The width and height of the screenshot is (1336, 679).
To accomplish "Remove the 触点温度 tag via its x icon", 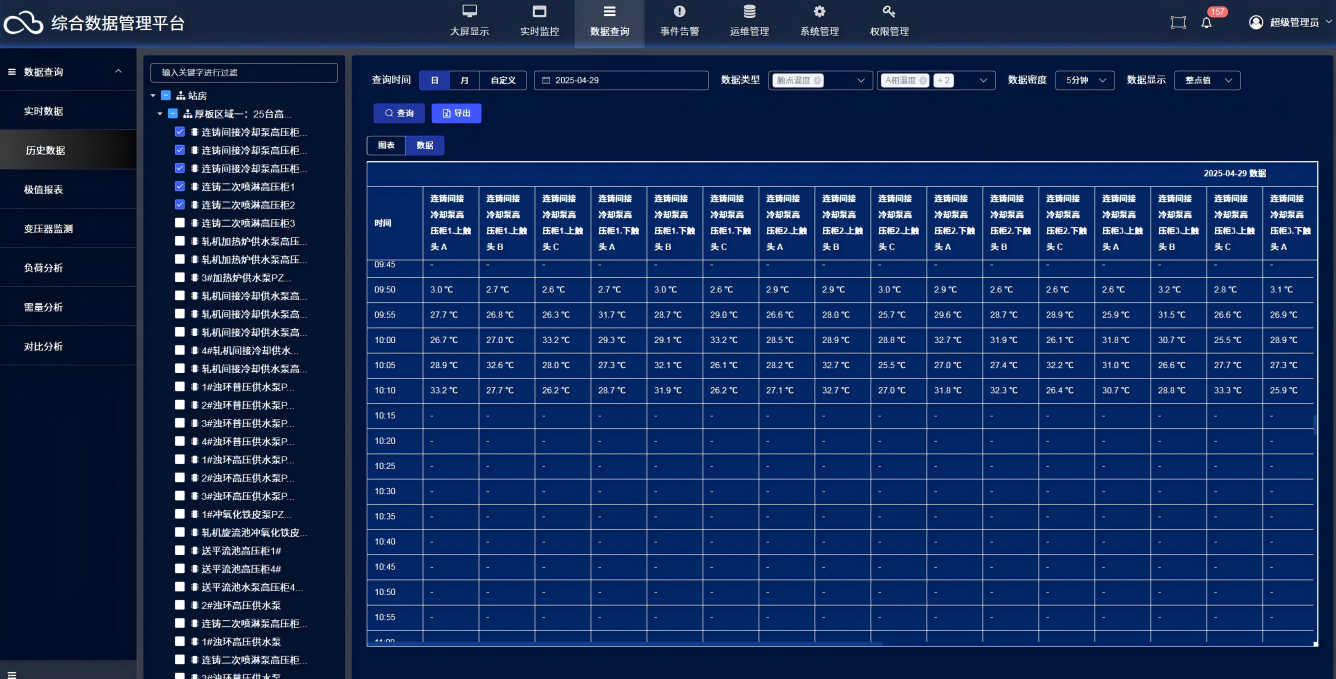I will [x=817, y=80].
